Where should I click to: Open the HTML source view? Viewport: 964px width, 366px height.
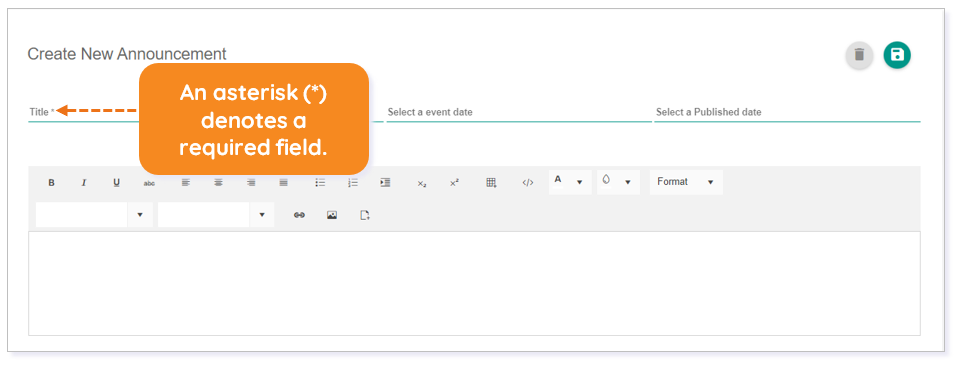[x=527, y=183]
